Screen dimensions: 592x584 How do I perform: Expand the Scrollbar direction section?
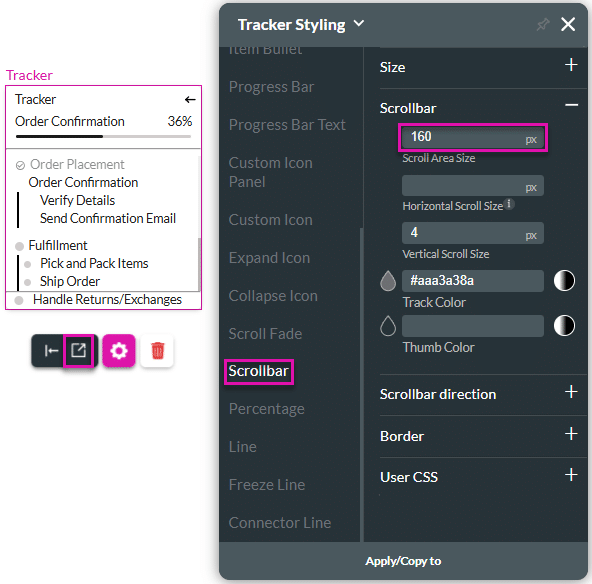pyautogui.click(x=571, y=392)
